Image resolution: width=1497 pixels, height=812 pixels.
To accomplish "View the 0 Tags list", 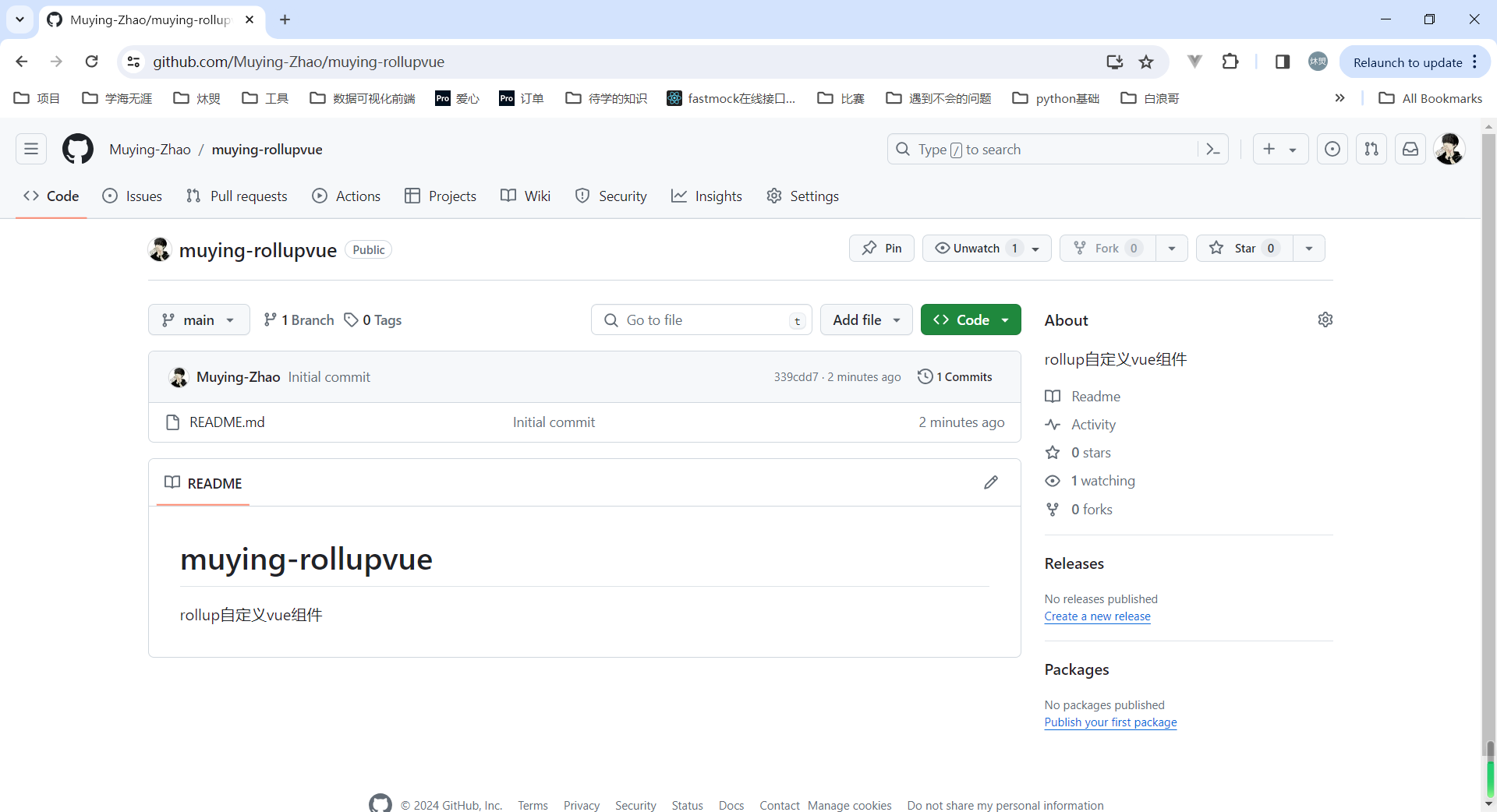I will click(x=373, y=320).
